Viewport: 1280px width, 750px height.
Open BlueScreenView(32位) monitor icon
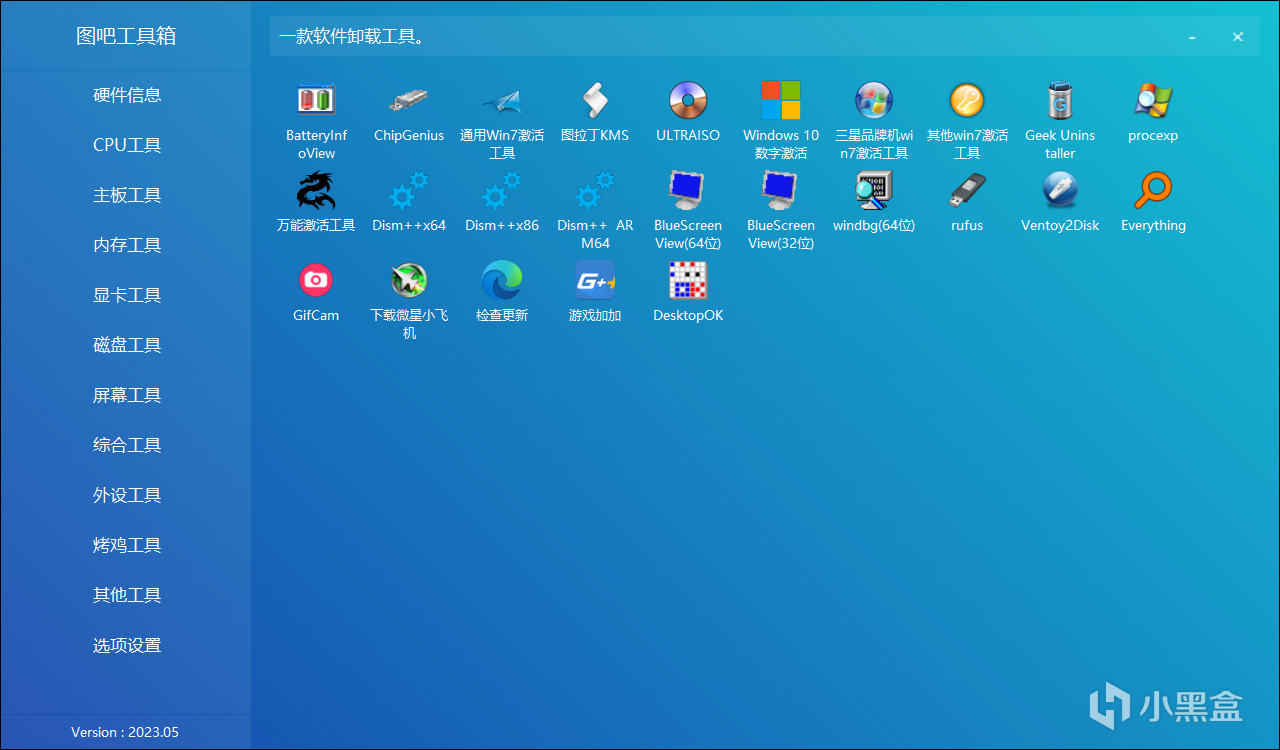click(781, 190)
